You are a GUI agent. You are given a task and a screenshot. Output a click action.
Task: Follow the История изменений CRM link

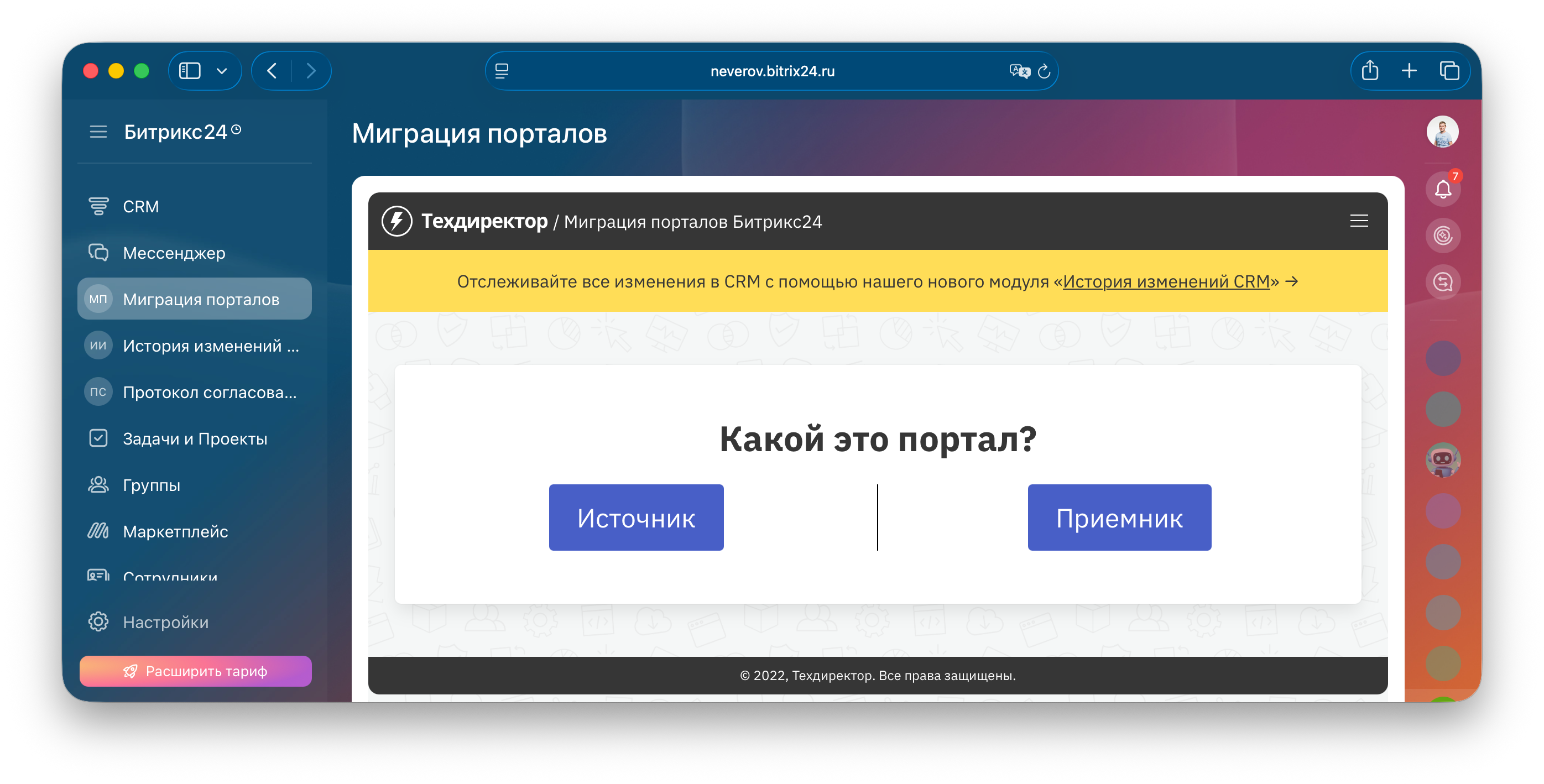tap(1166, 281)
